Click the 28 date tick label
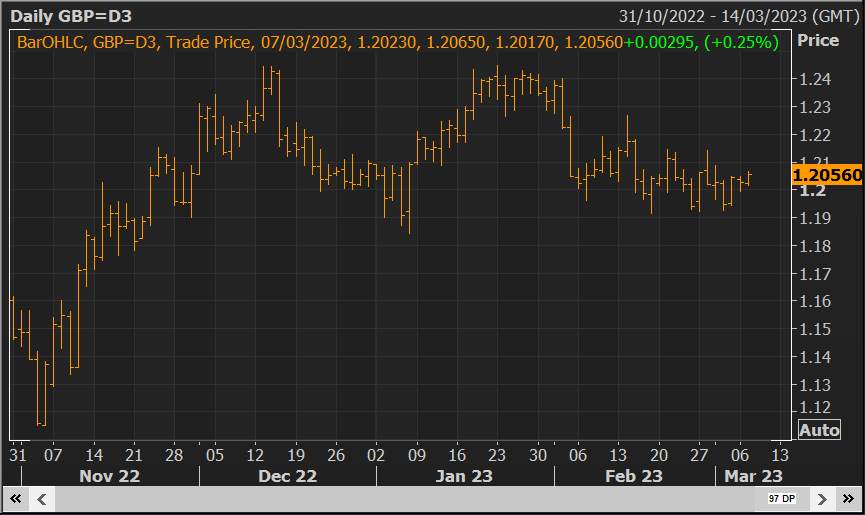Image resolution: width=865 pixels, height=515 pixels. click(x=174, y=455)
